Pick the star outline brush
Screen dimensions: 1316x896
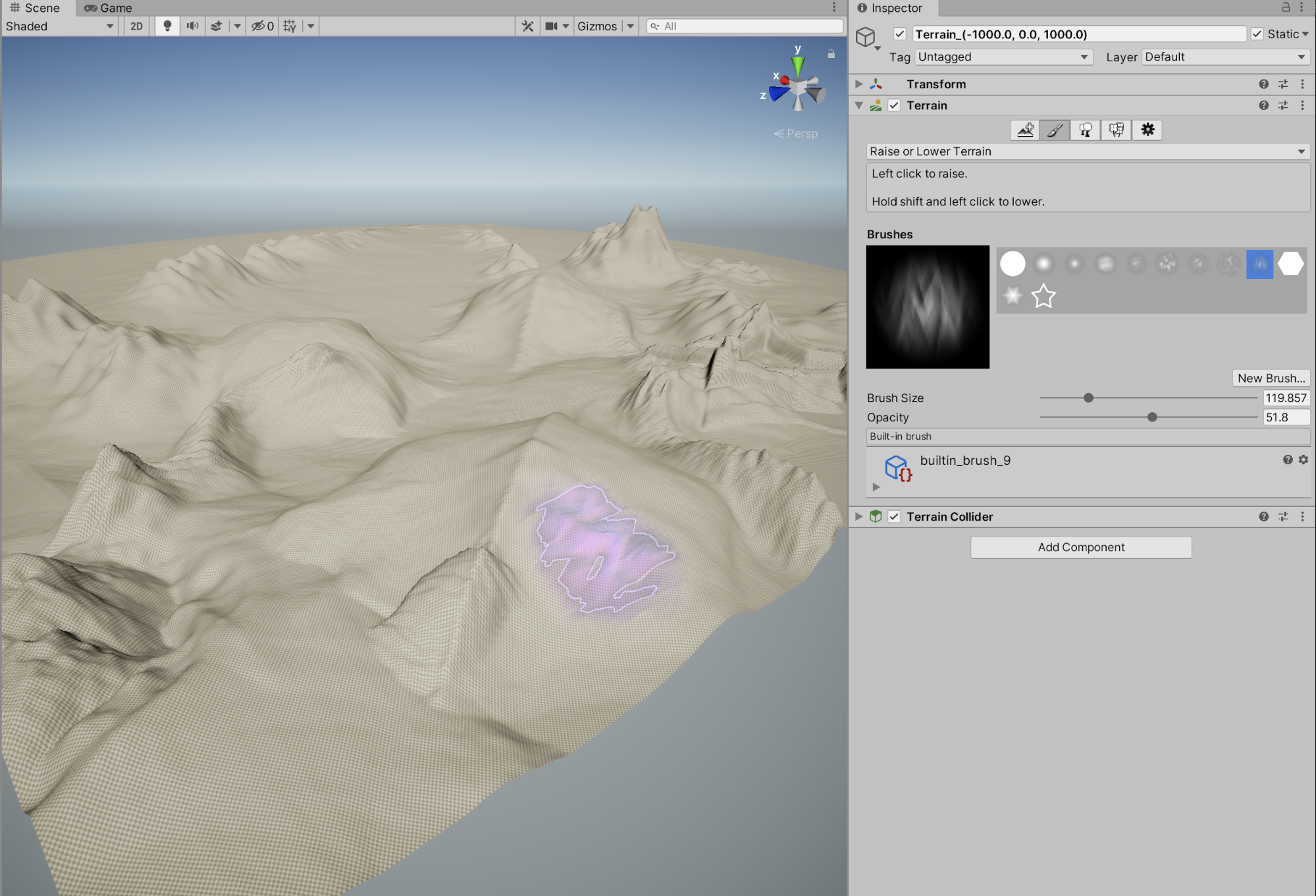tap(1043, 296)
